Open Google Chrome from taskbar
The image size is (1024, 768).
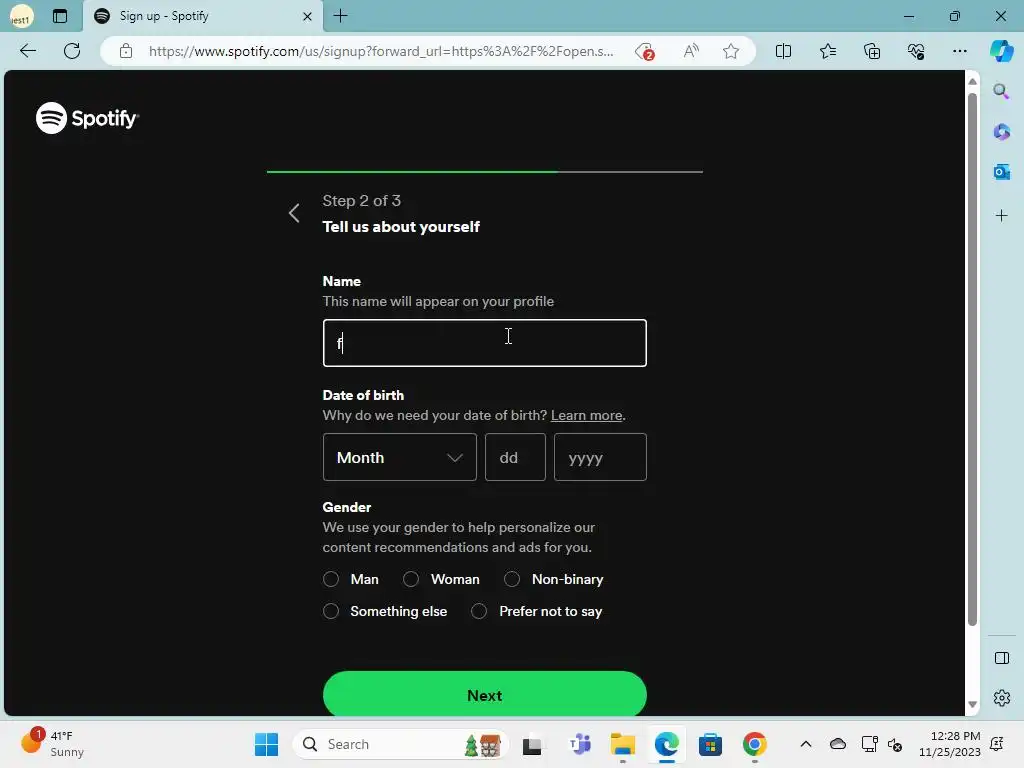tap(754, 744)
